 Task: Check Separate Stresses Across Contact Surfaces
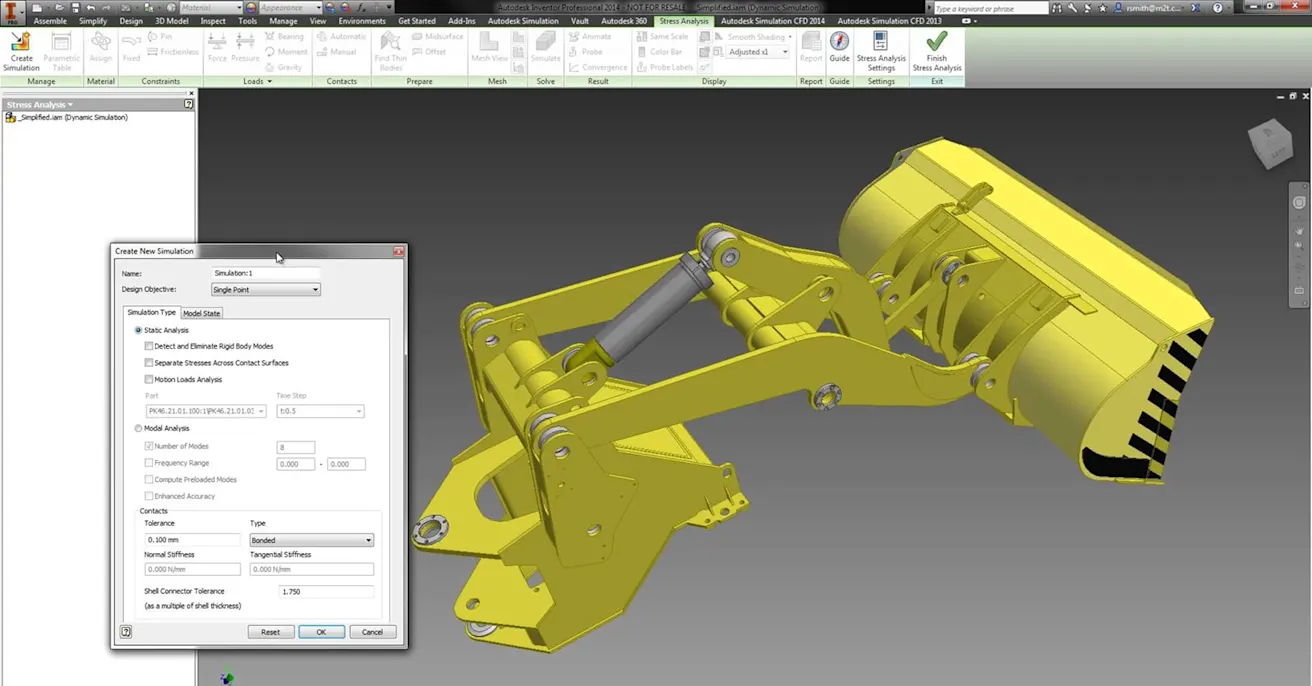pyautogui.click(x=149, y=363)
